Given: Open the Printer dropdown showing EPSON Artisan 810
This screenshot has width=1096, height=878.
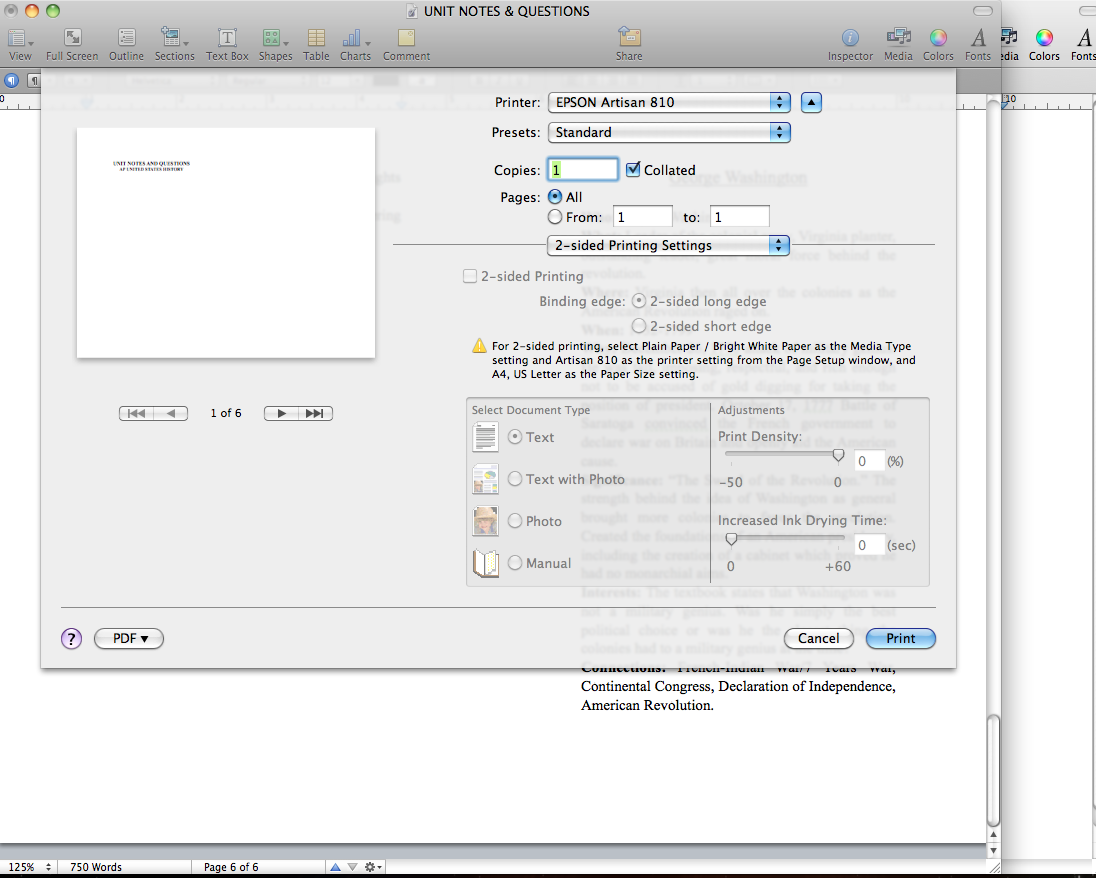Looking at the screenshot, I should (669, 102).
